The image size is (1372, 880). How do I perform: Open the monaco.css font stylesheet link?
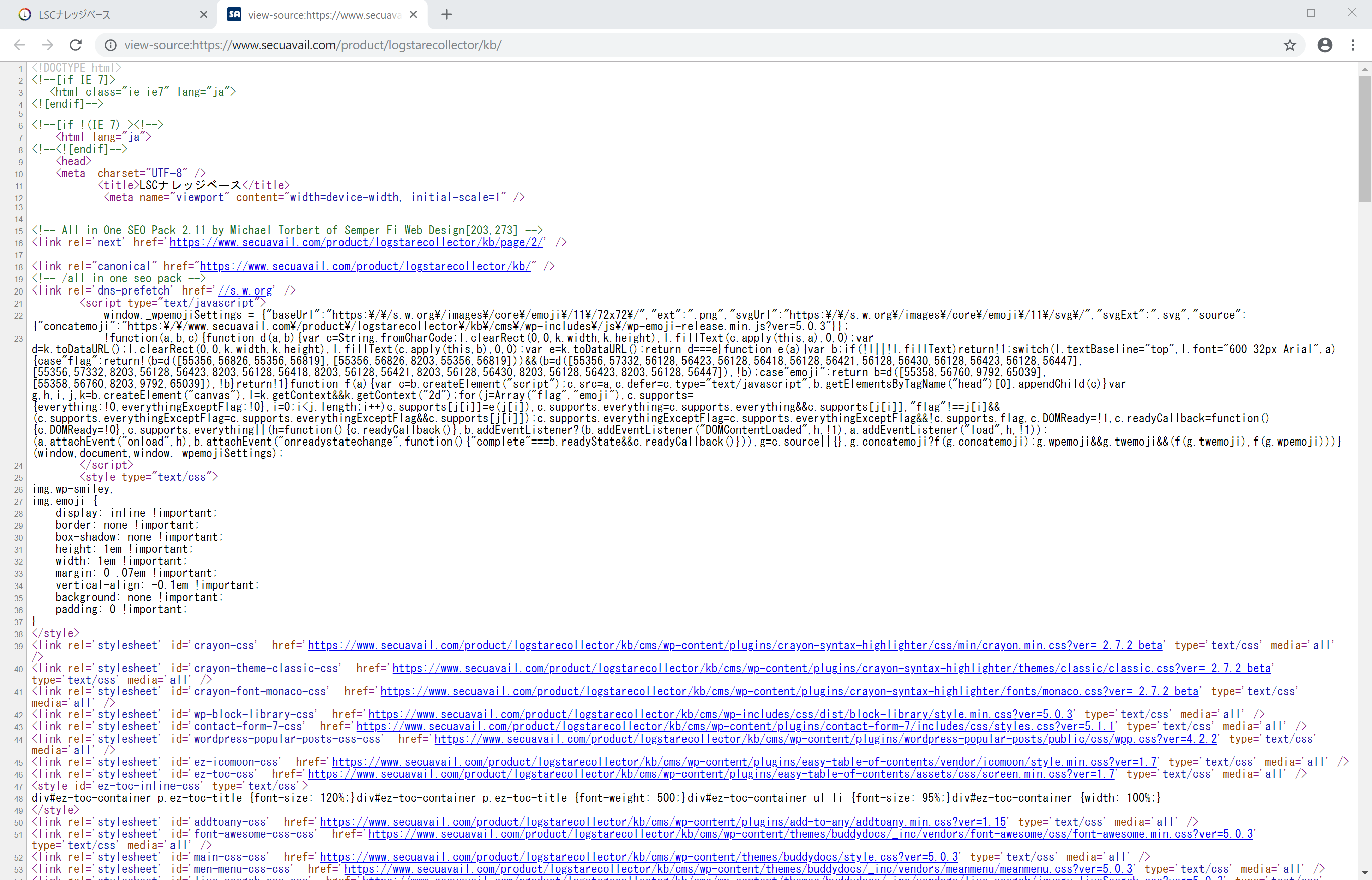pos(789,691)
